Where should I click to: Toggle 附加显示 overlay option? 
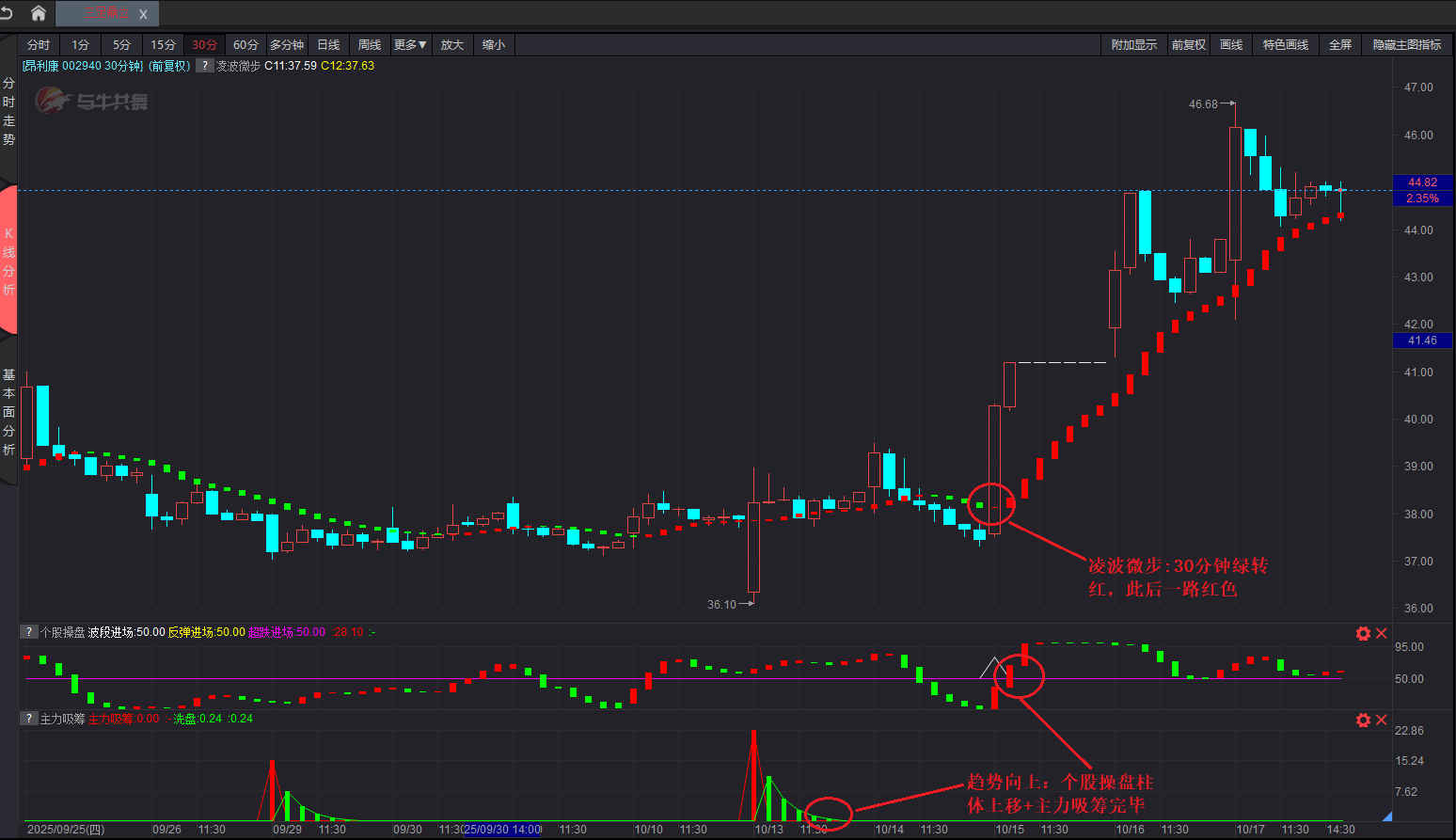[1133, 45]
